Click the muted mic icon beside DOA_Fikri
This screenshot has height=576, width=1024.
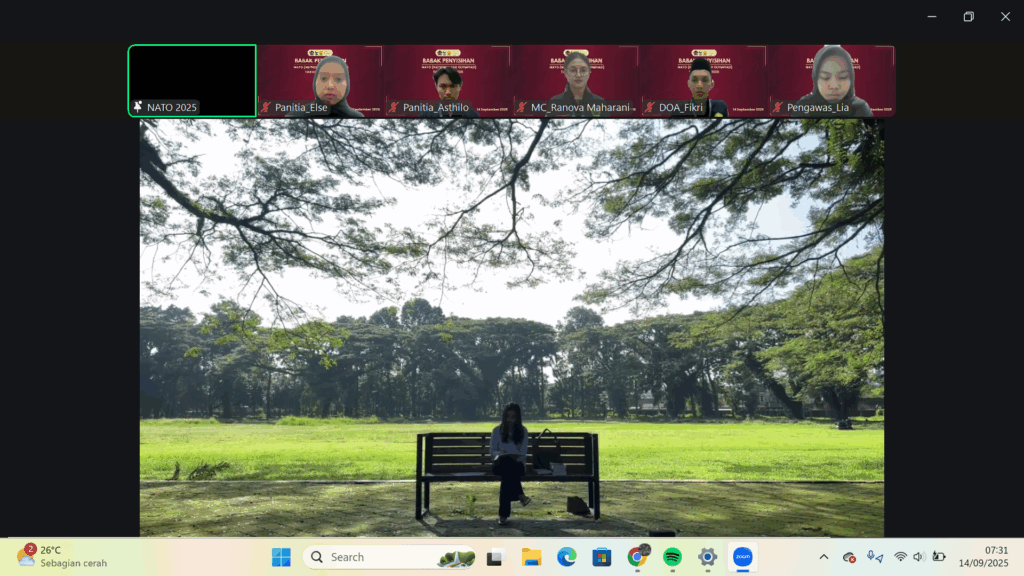click(649, 107)
